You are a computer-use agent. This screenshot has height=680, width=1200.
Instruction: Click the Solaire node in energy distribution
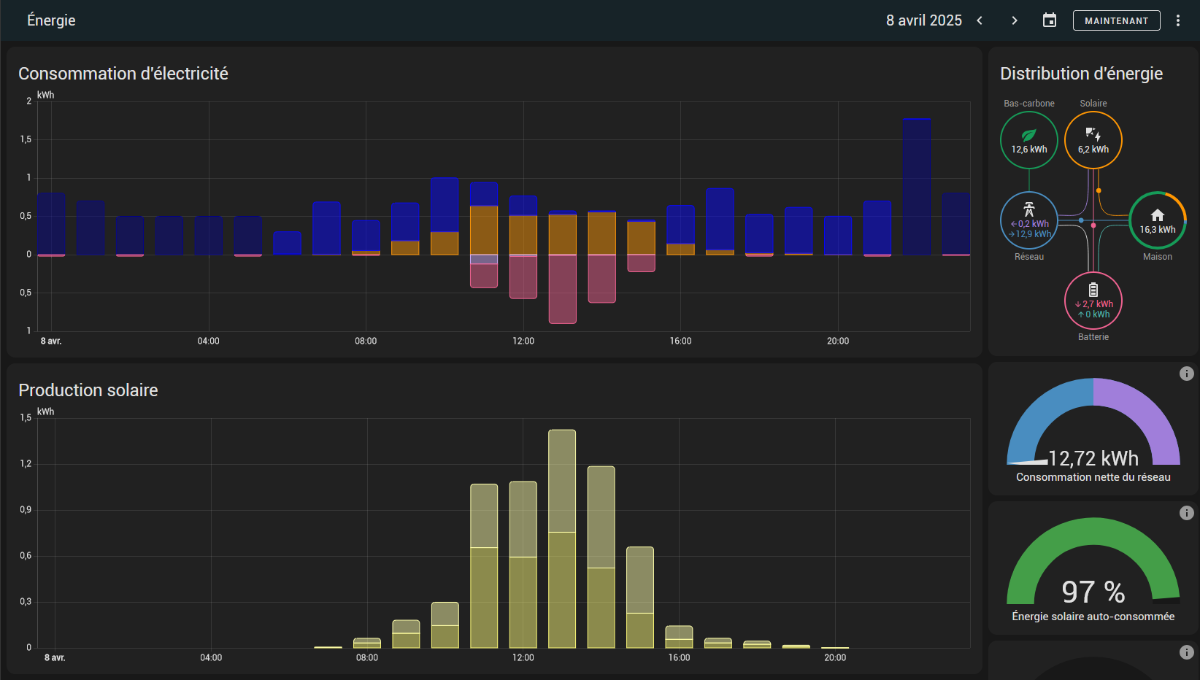coord(1093,139)
